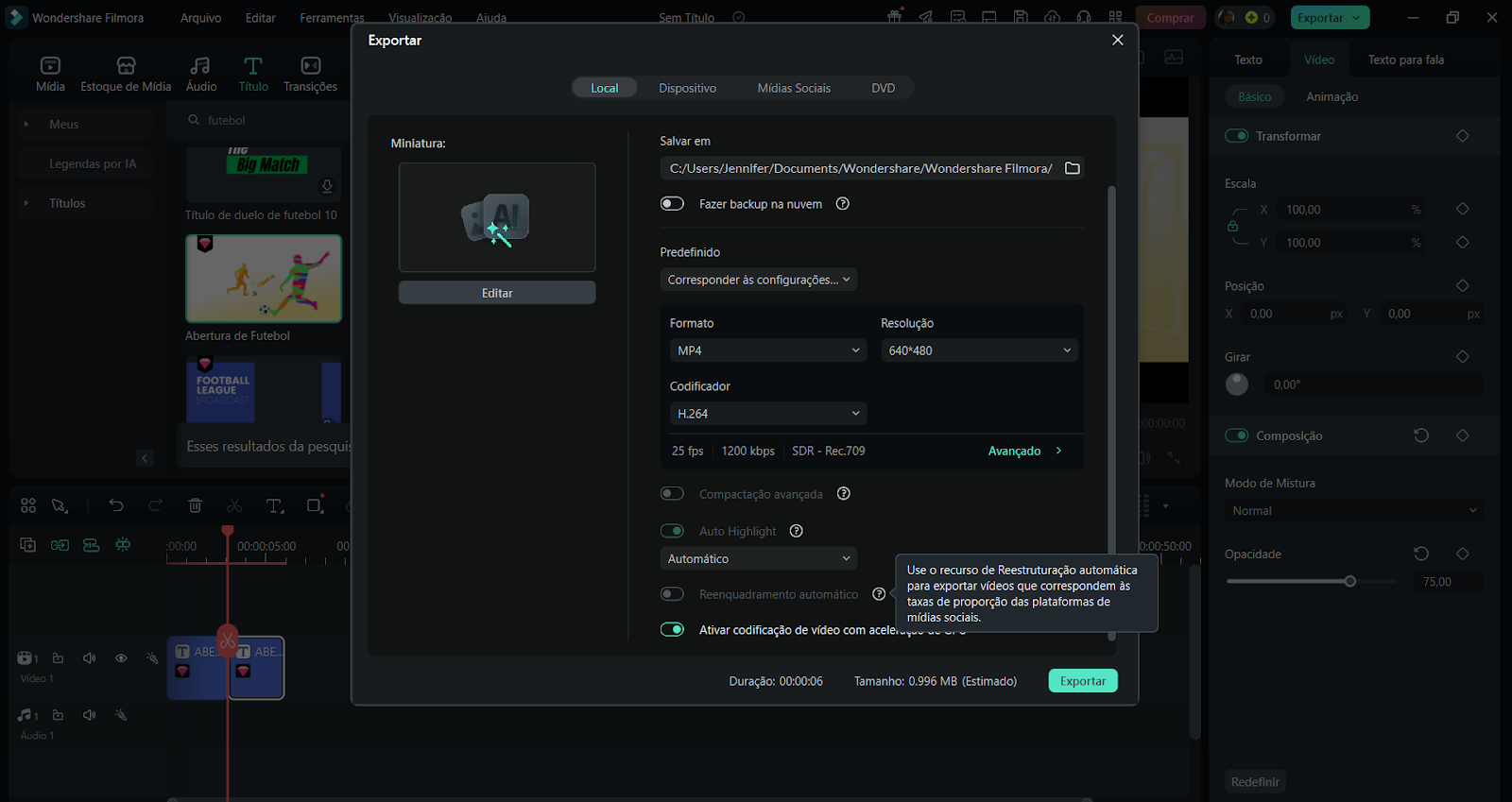Open the Animação sub-tab
The width and height of the screenshot is (1512, 802).
tap(1332, 96)
